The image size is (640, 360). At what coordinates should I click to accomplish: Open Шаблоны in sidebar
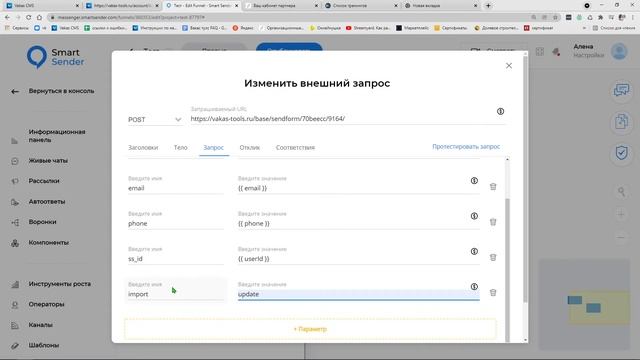pyautogui.click(x=43, y=345)
